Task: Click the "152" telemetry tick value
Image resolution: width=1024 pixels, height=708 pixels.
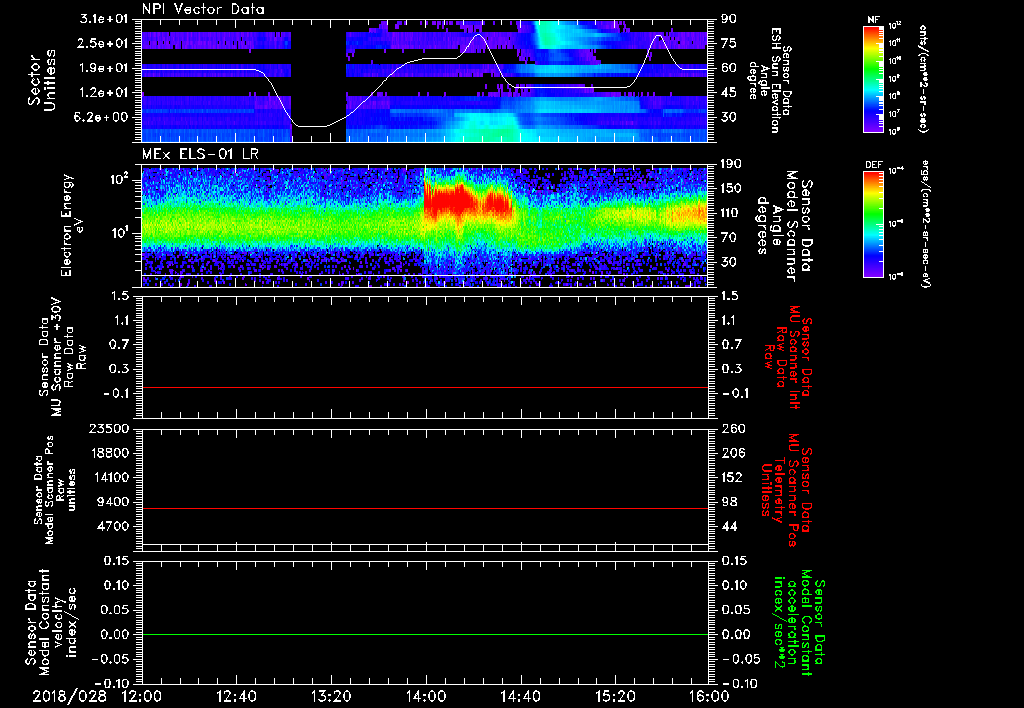Action: point(731,477)
